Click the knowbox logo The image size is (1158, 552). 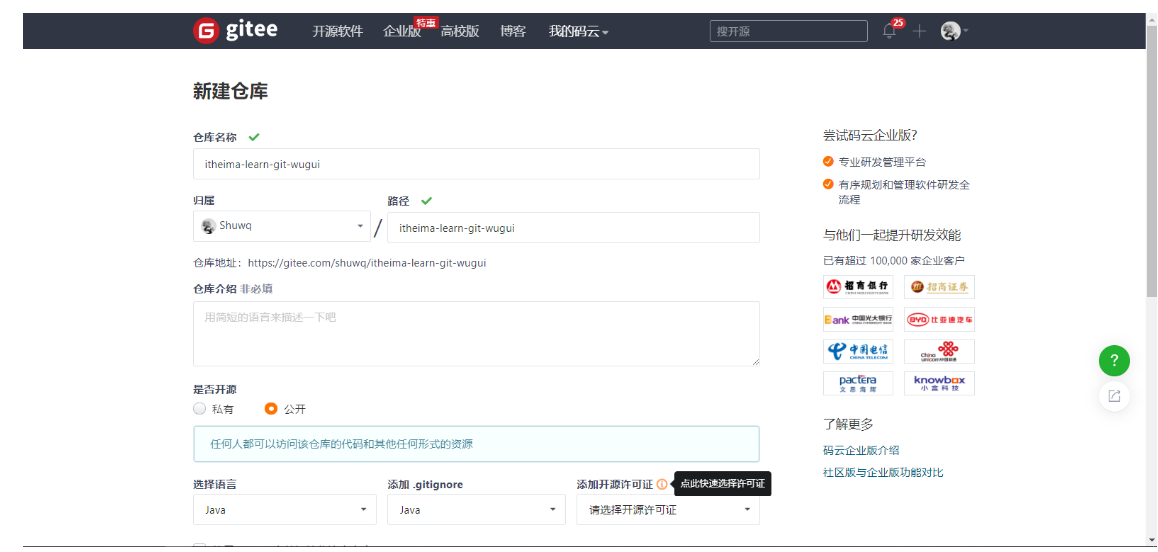(x=939, y=383)
